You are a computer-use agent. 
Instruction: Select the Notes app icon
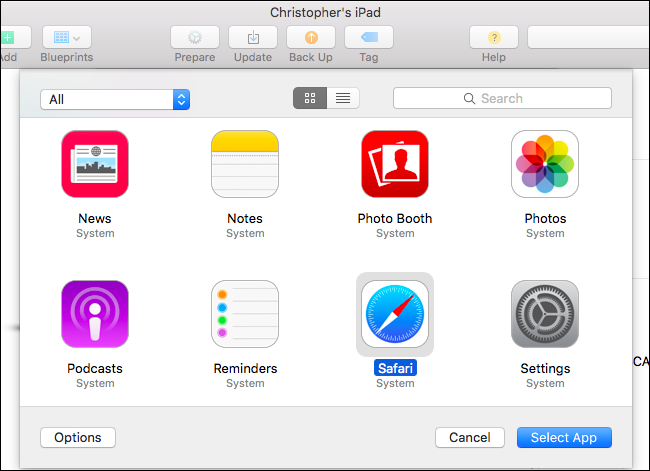pyautogui.click(x=245, y=164)
